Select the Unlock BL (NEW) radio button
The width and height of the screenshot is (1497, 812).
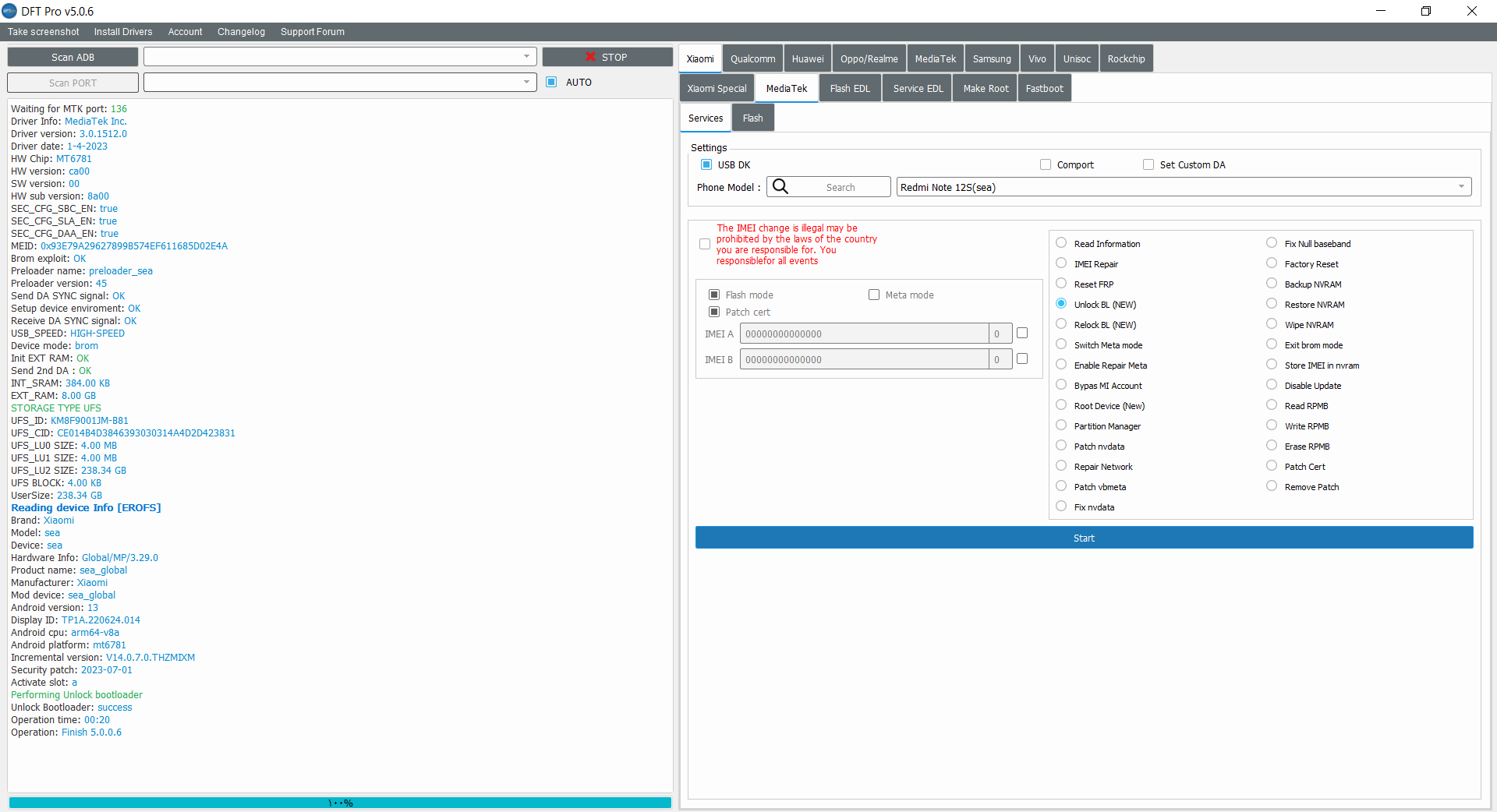(1061, 304)
